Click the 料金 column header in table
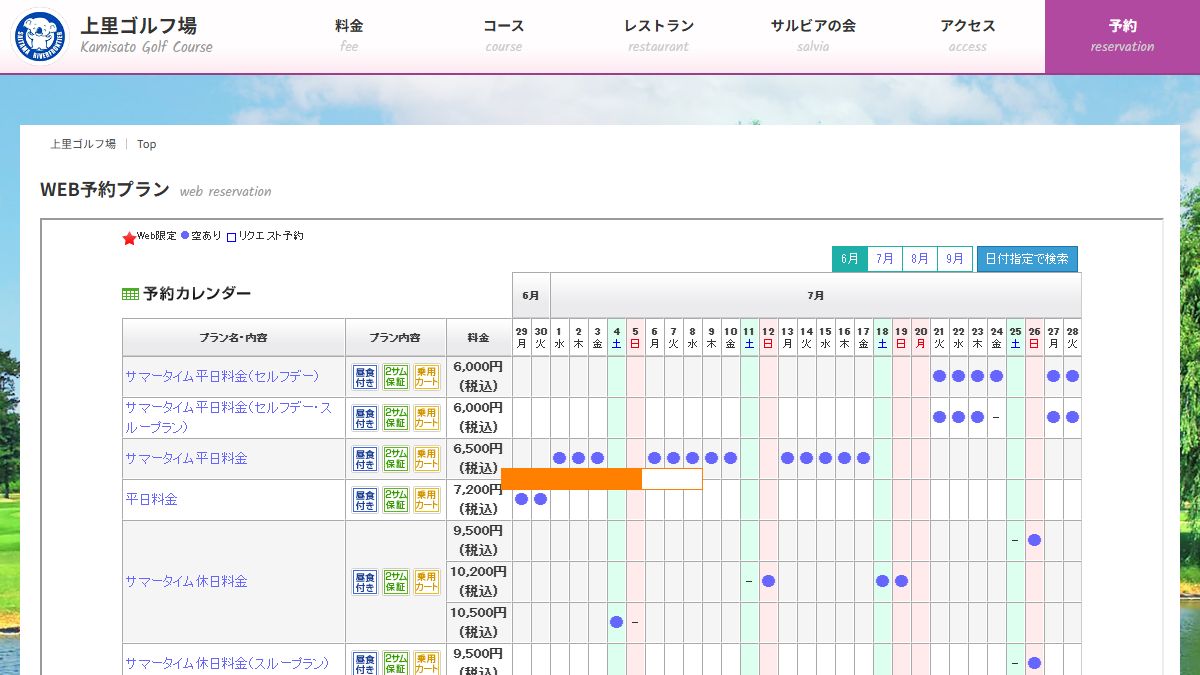This screenshot has height=675, width=1200. [x=478, y=338]
